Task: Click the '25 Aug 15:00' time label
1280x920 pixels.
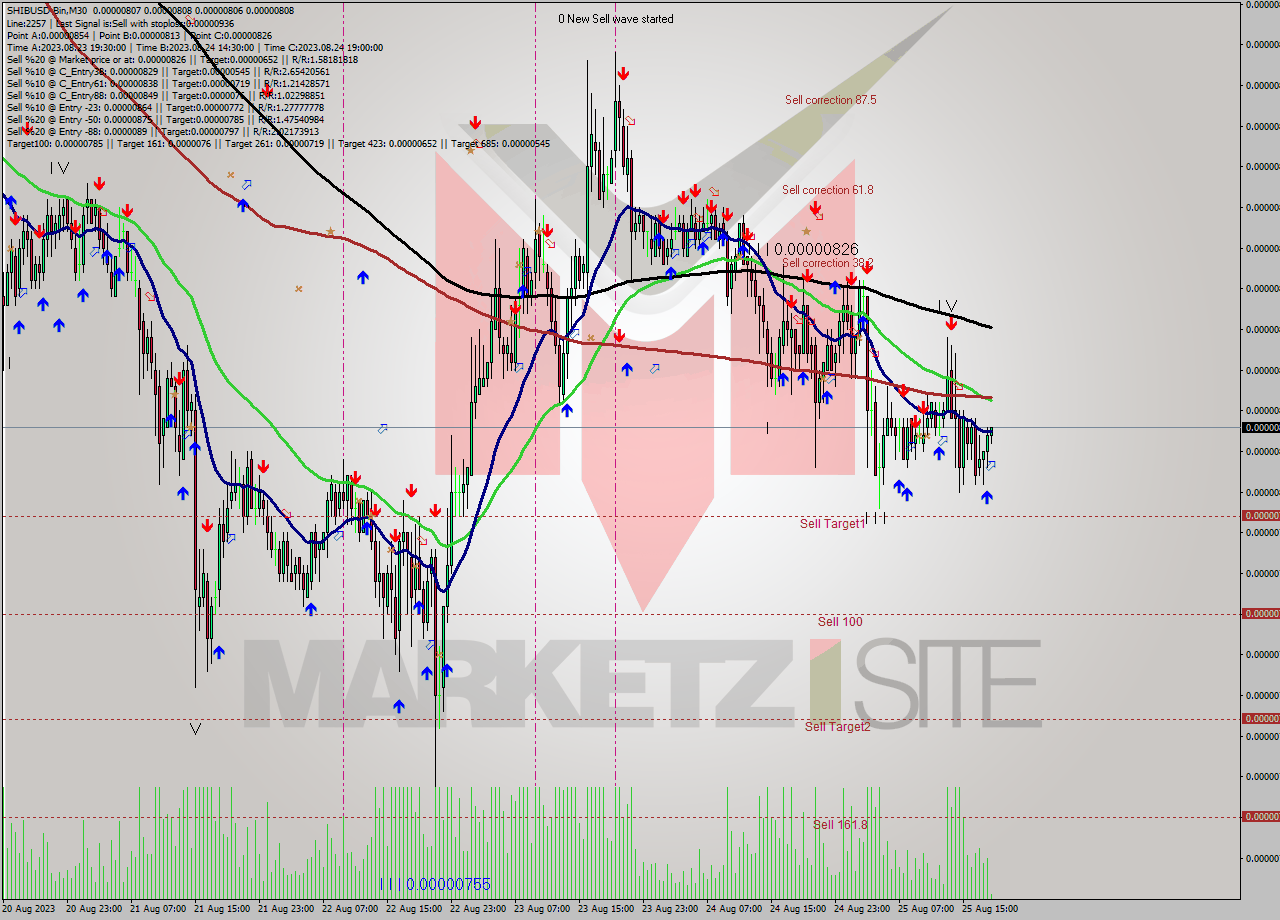Action: pos(989,909)
